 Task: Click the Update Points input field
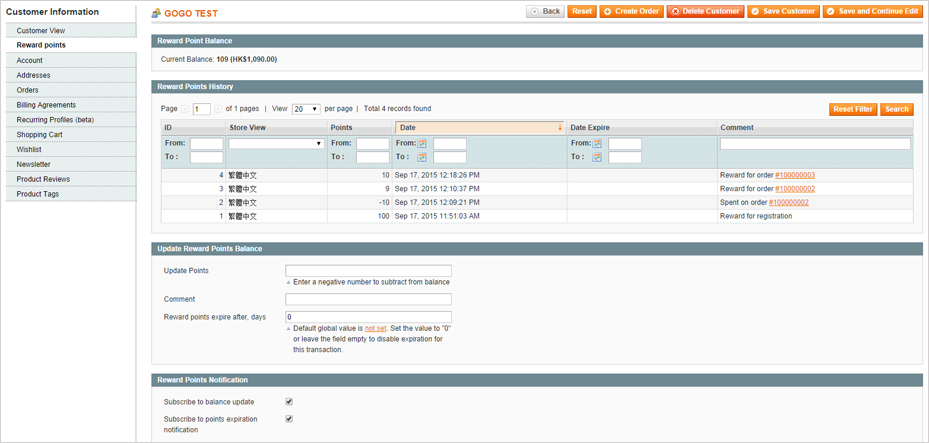[x=368, y=271]
